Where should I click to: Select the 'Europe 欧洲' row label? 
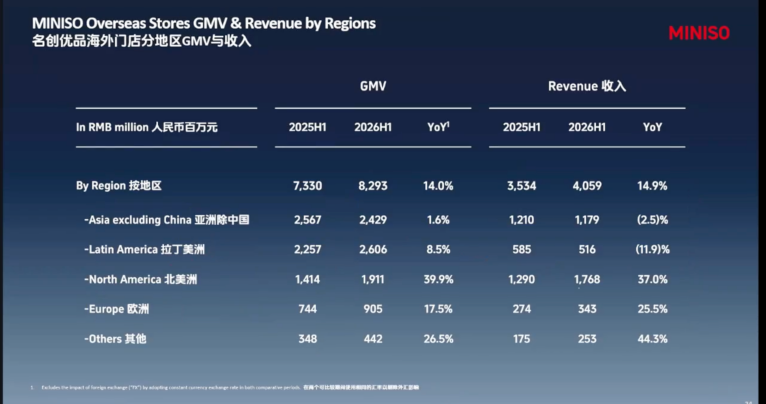[x=116, y=309]
